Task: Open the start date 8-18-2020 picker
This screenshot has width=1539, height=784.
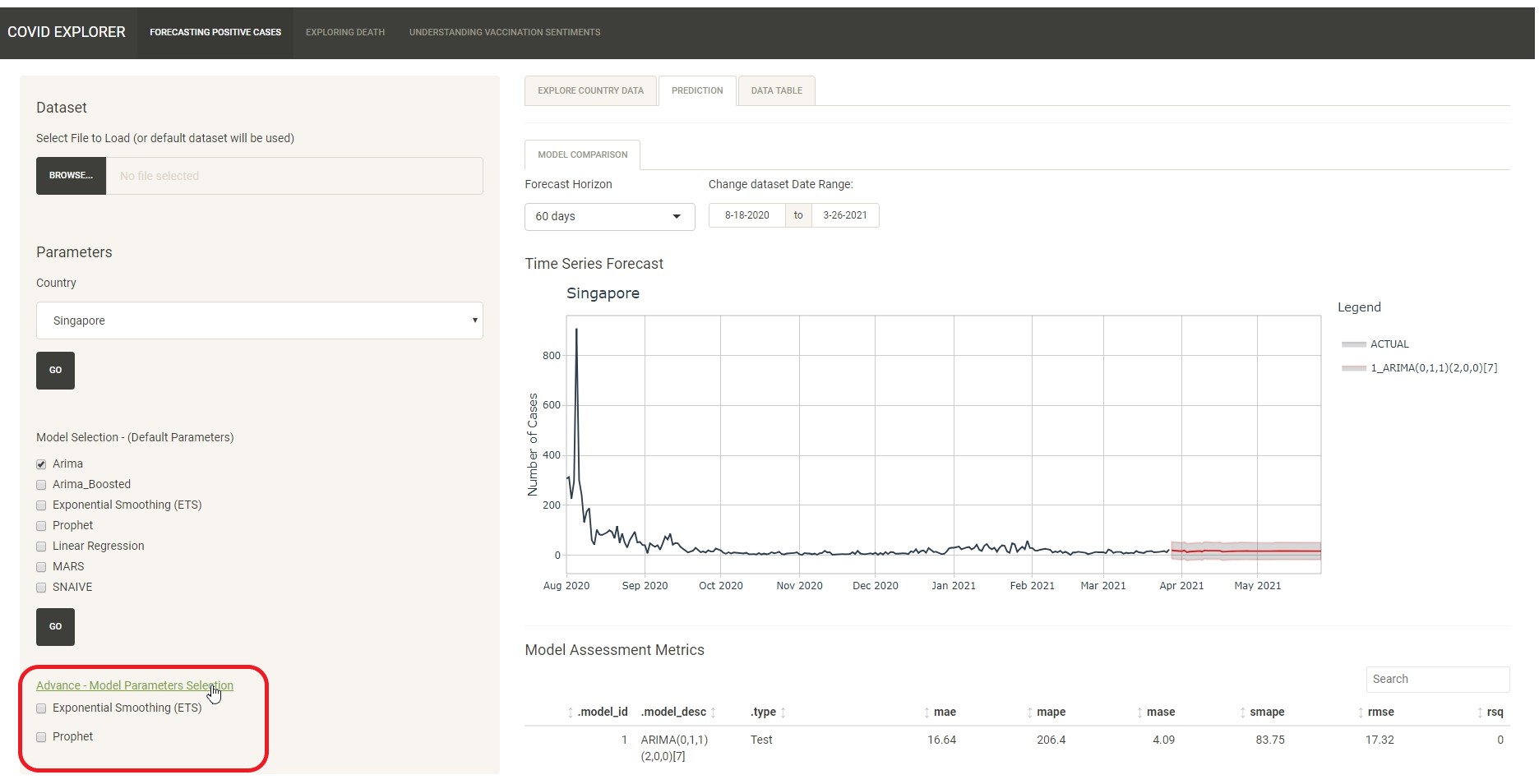Action: [746, 215]
